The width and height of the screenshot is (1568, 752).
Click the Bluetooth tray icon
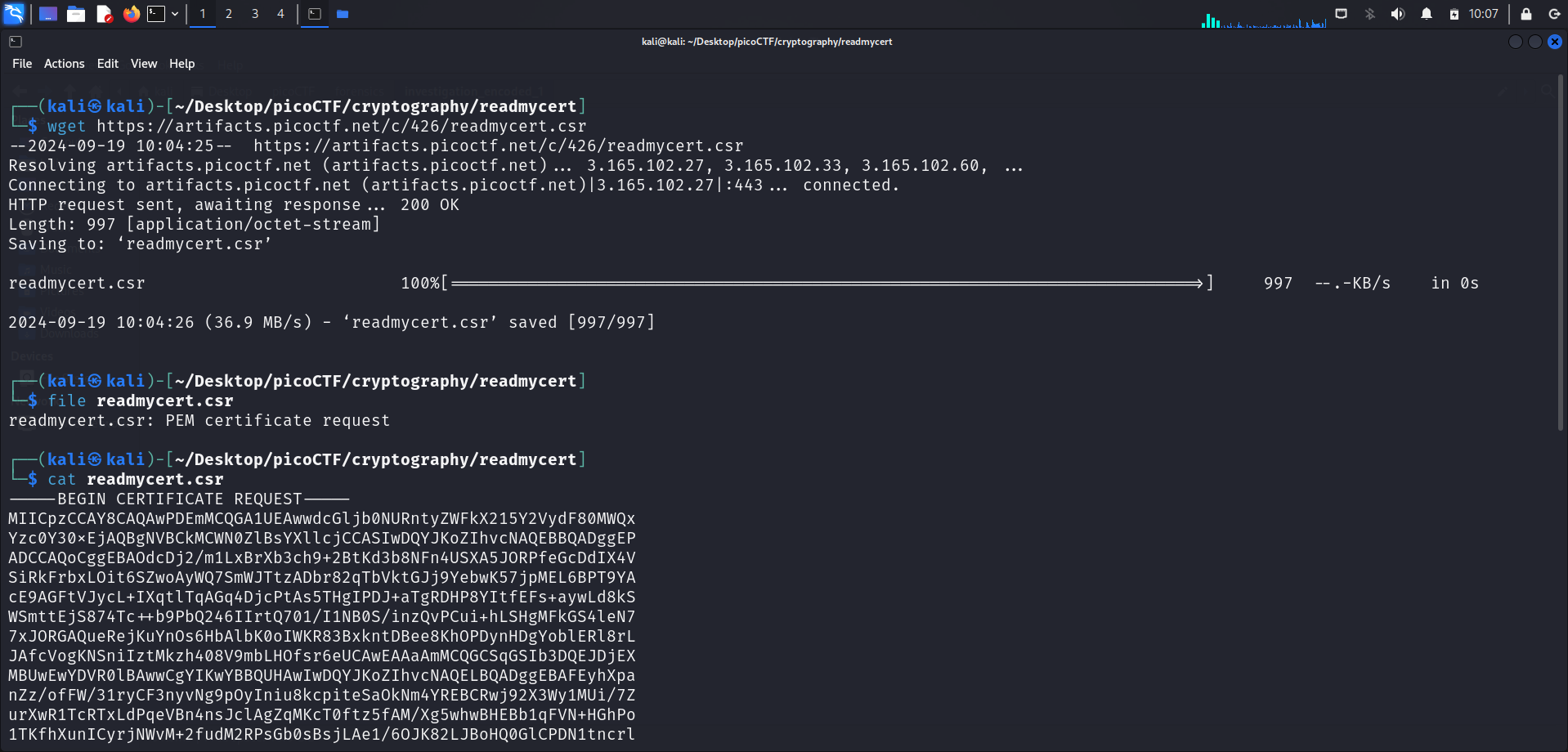(1370, 14)
